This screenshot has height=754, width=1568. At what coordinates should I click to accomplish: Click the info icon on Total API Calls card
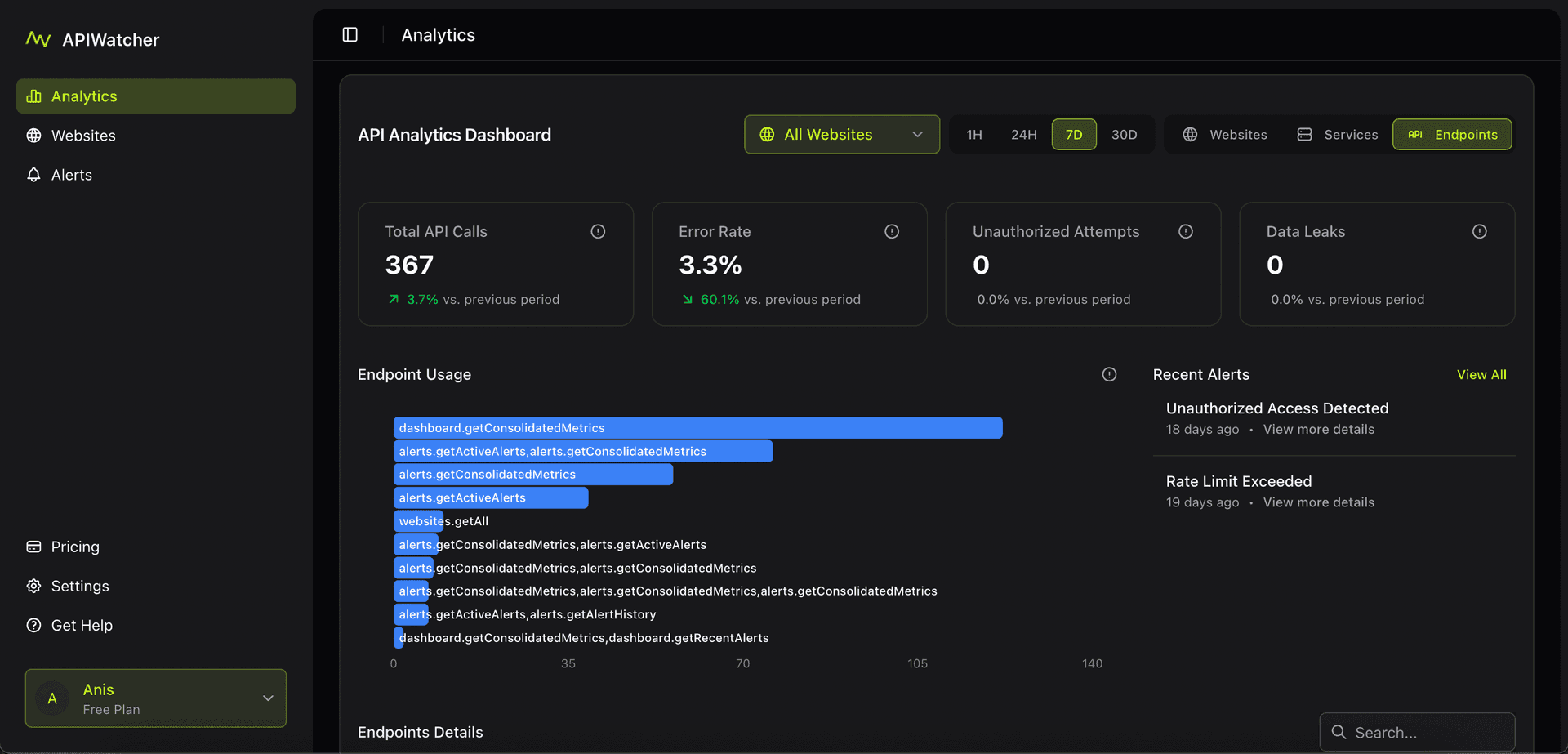point(598,231)
